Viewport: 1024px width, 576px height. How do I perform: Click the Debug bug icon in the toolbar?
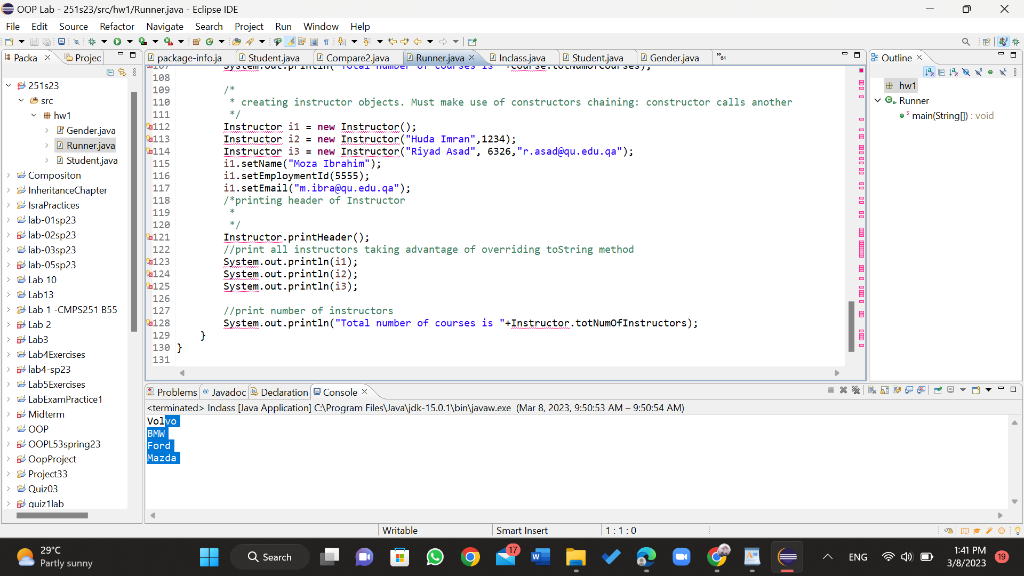[91, 42]
